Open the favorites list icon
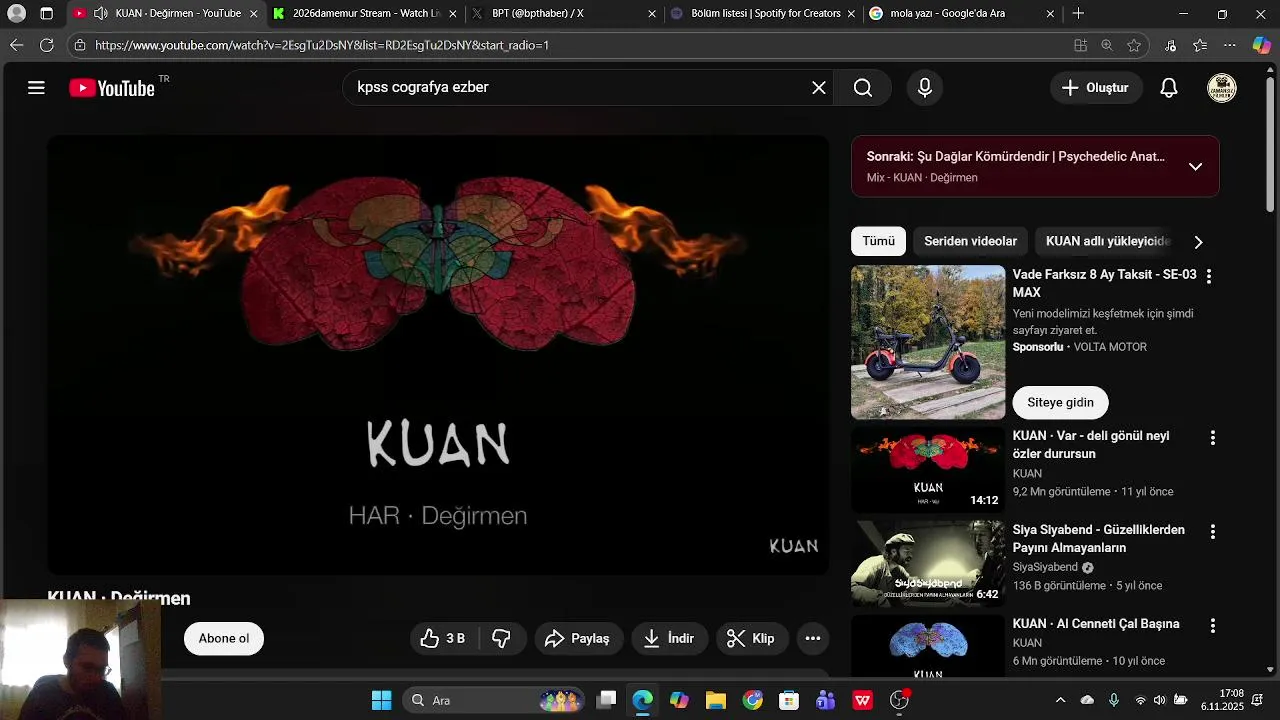This screenshot has width=1280, height=720. point(1201,45)
